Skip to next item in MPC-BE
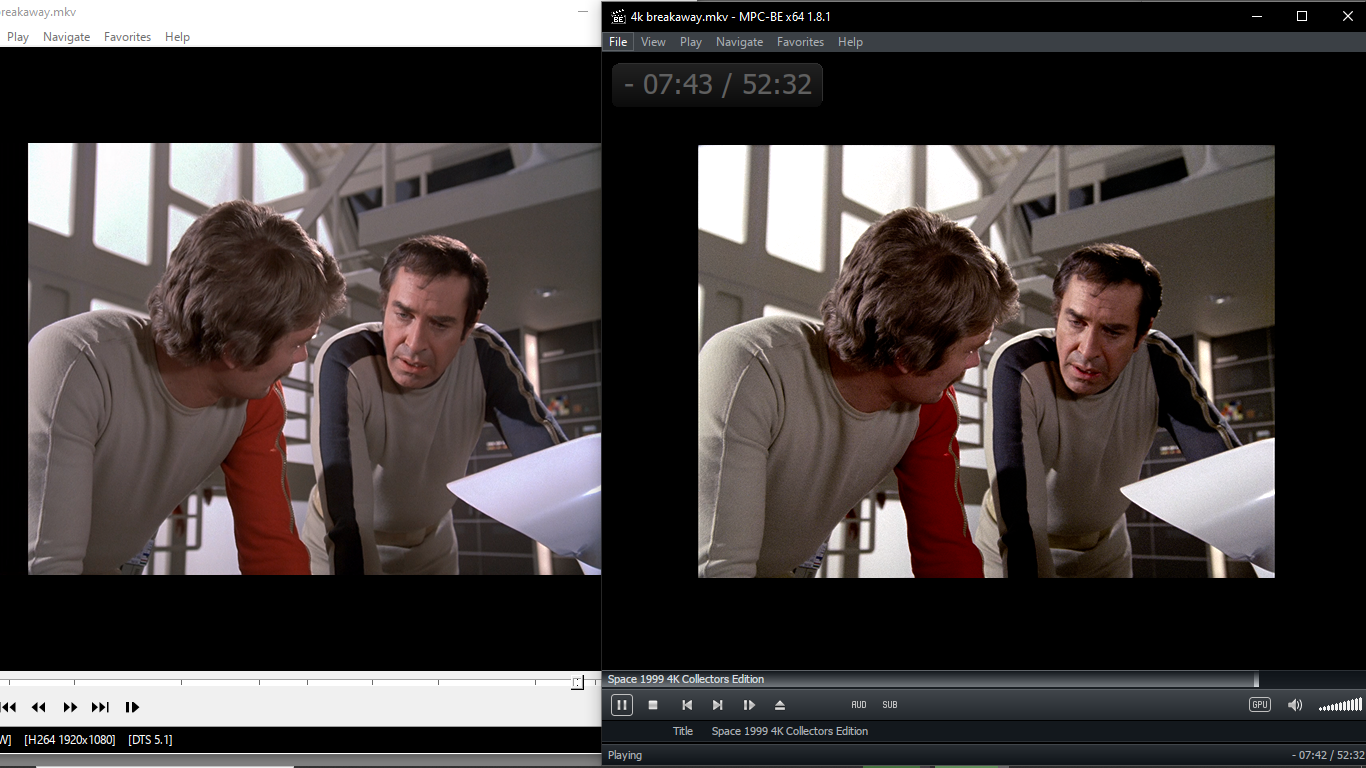This screenshot has width=1366, height=768. pyautogui.click(x=717, y=705)
